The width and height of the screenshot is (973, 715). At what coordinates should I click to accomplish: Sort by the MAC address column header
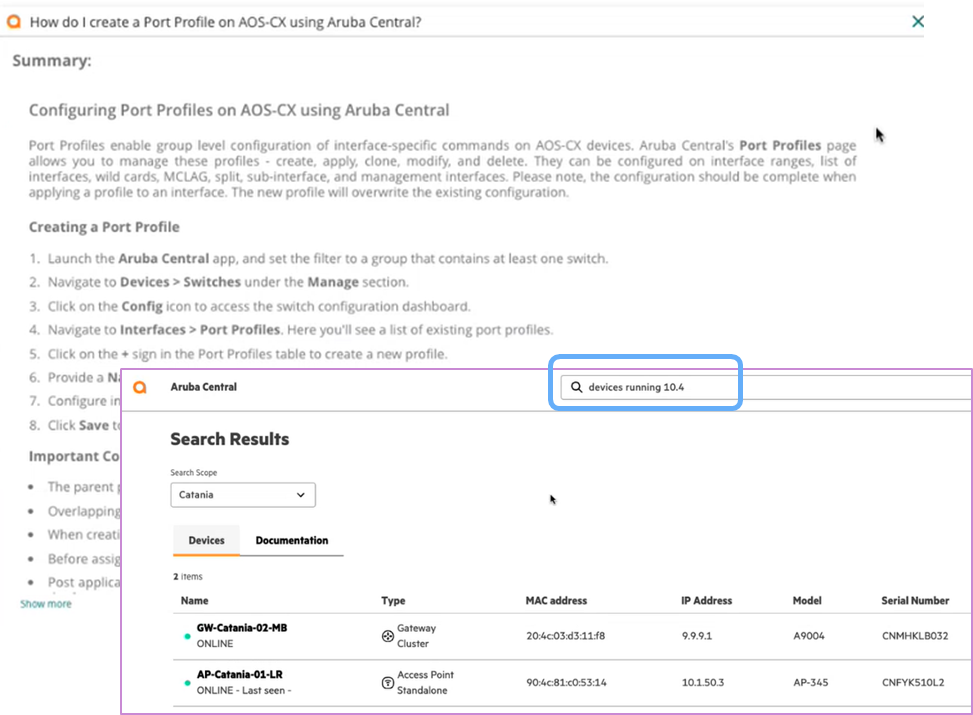tap(556, 601)
